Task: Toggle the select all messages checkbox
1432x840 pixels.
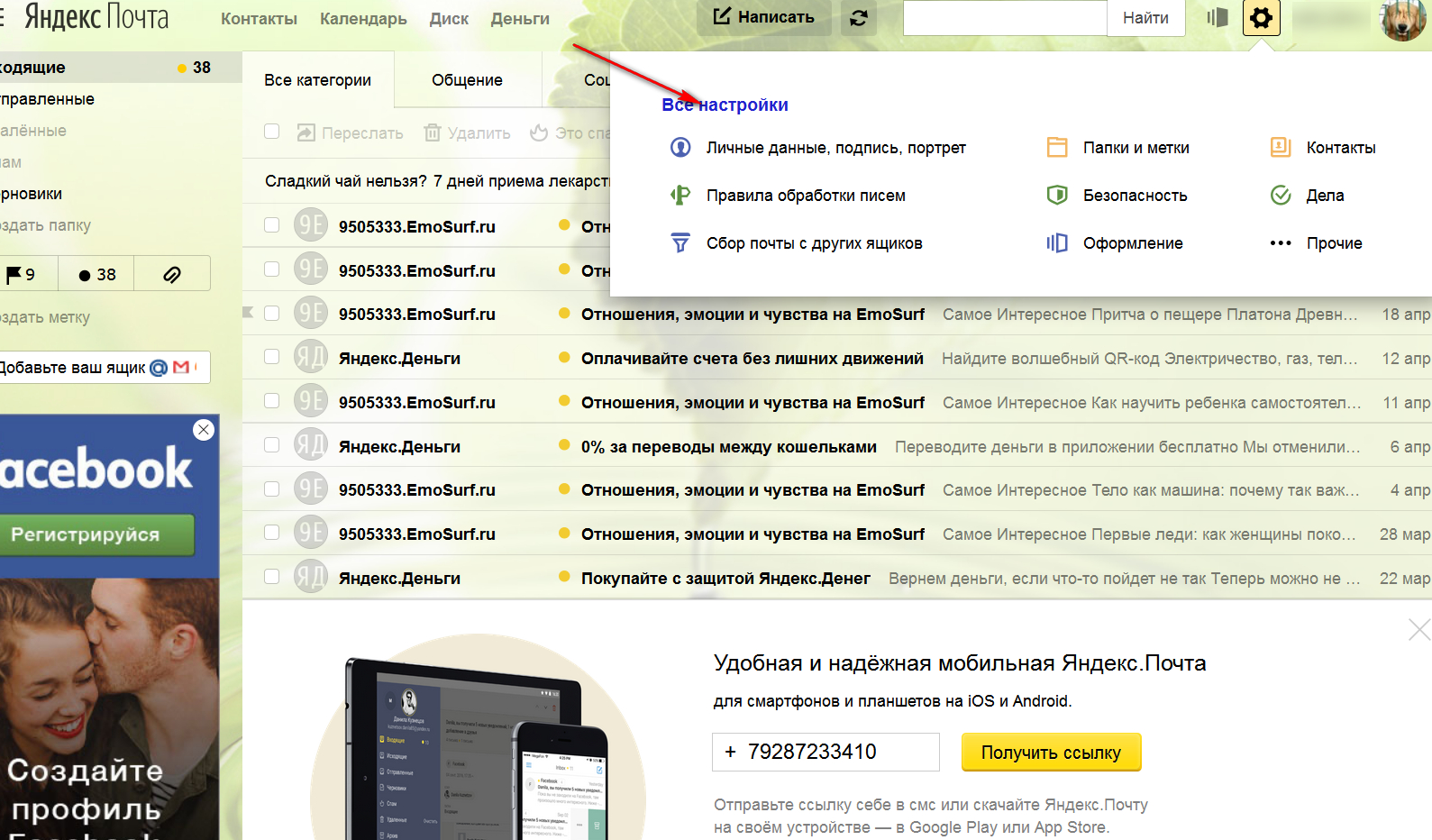Action: 271,132
